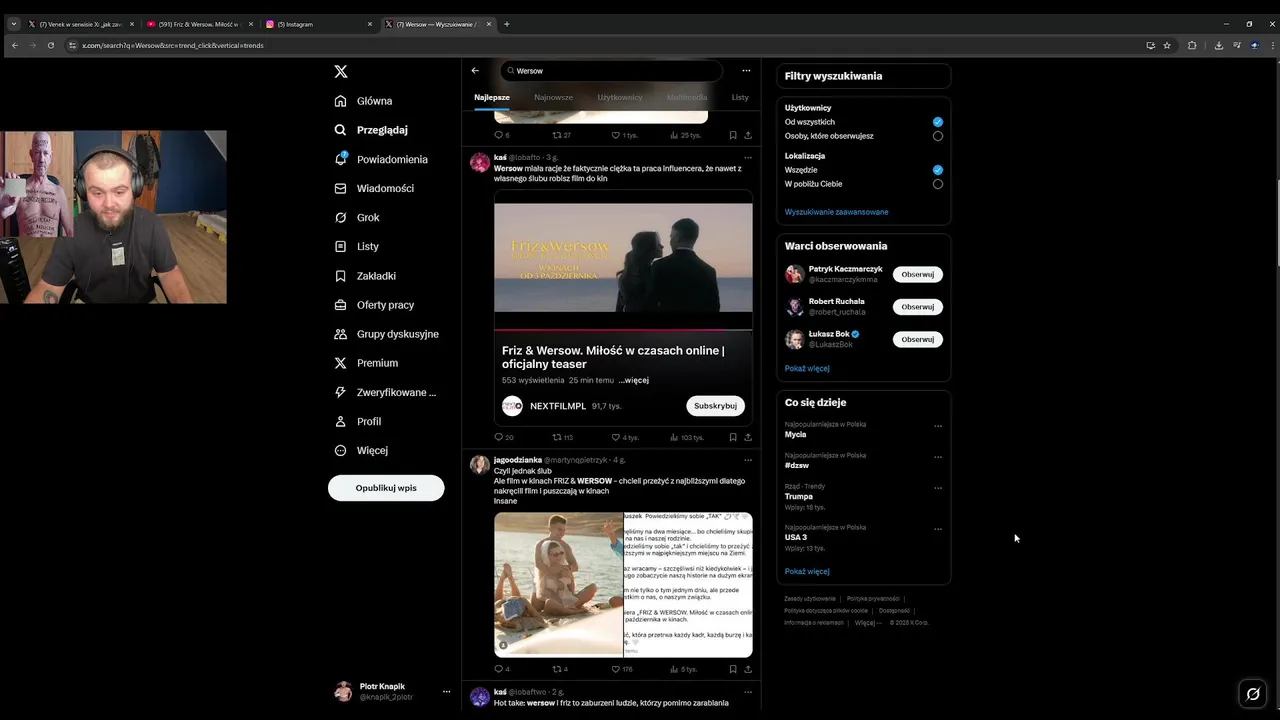Follow Łukasz Bok

[x=917, y=339]
